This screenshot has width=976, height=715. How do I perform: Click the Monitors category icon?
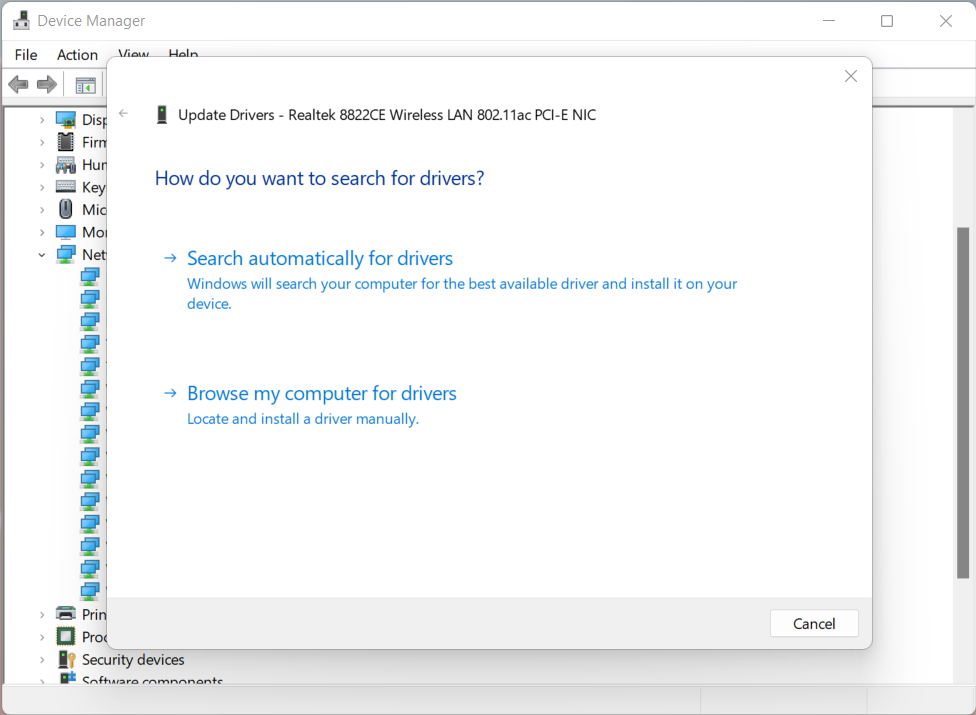pyautogui.click(x=66, y=232)
